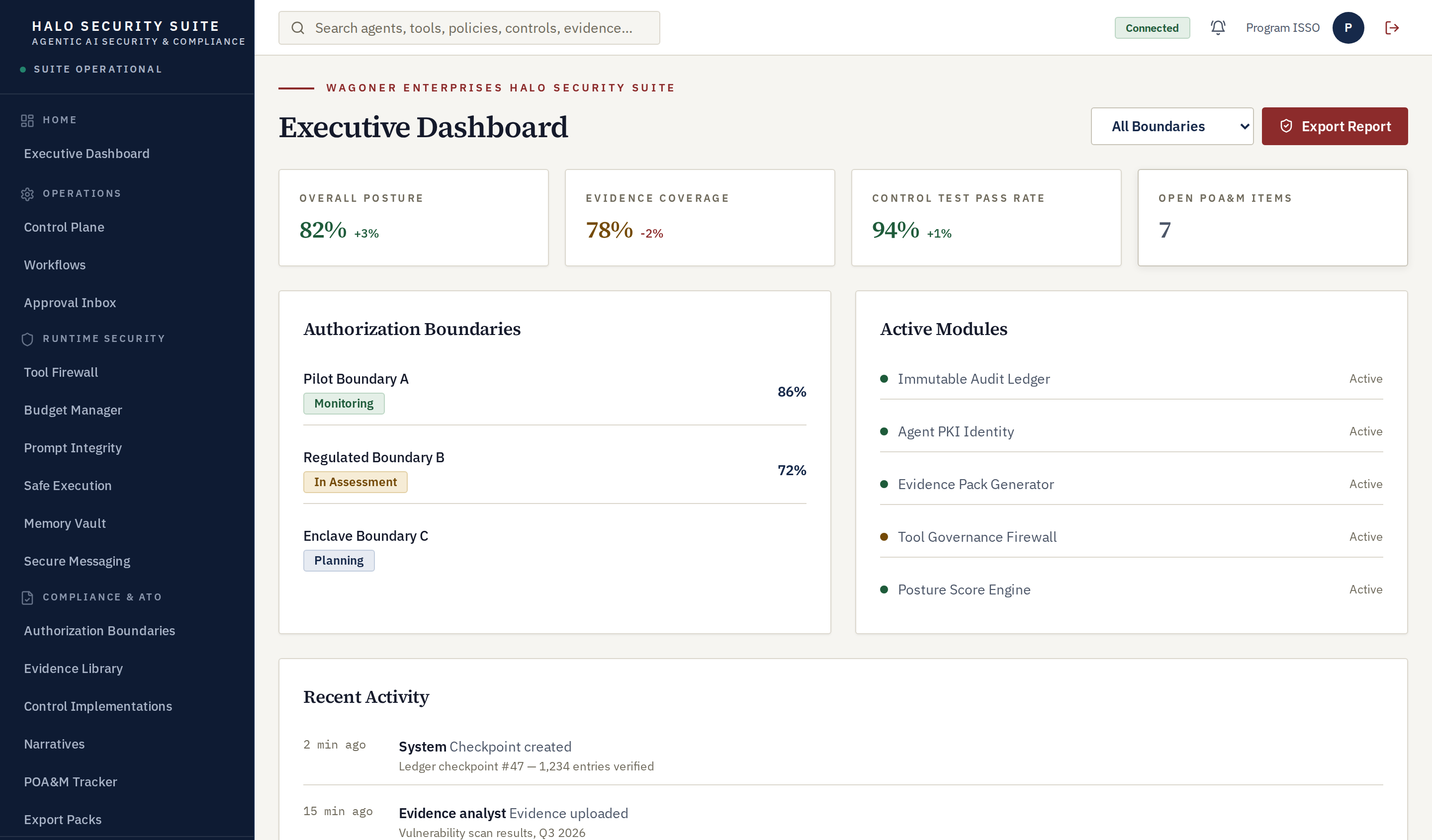
Task: Open POA&M Tracker
Action: [71, 781]
